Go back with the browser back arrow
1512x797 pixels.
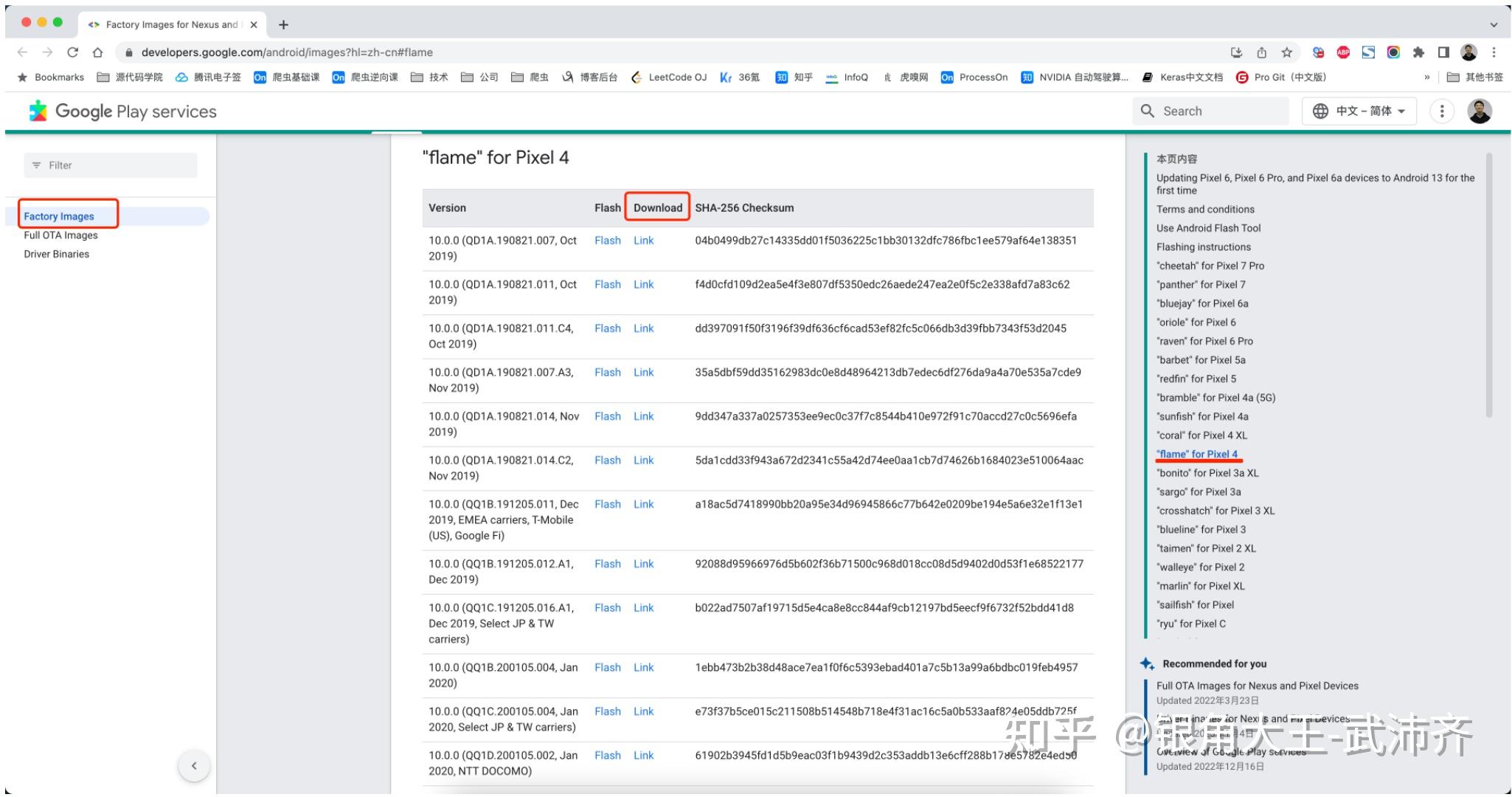click(22, 52)
